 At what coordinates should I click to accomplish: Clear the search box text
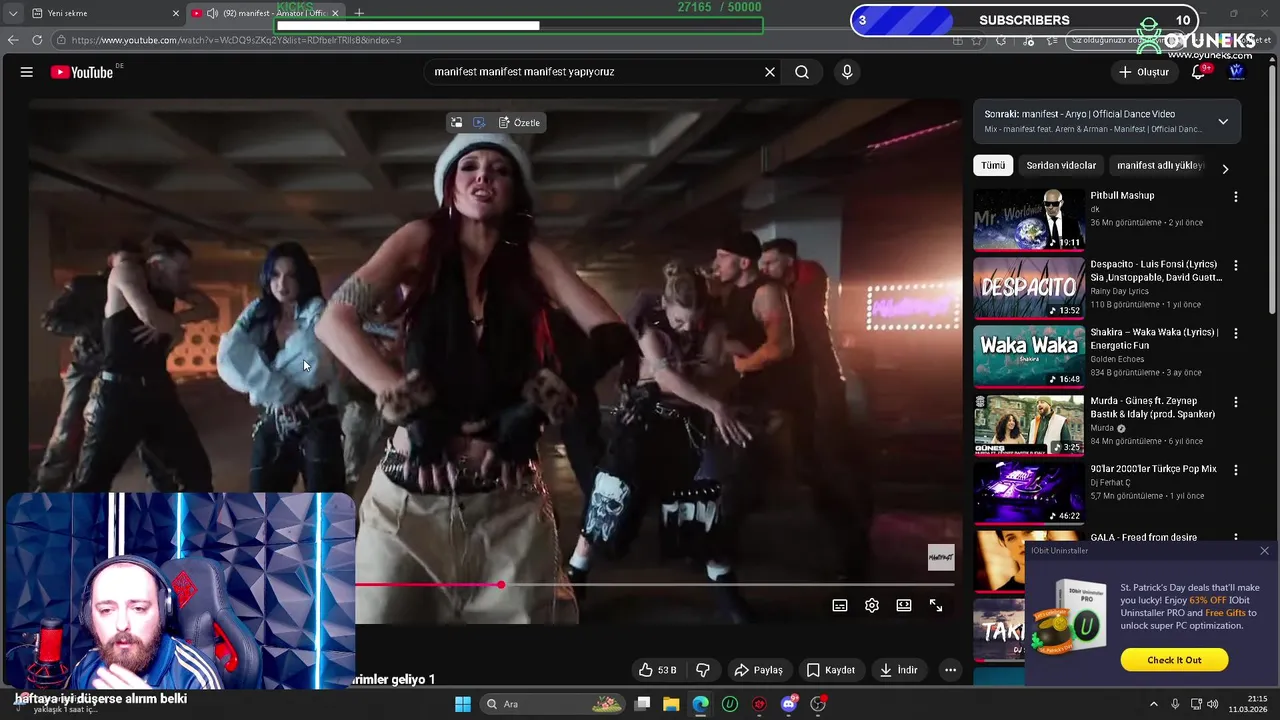[x=770, y=72]
